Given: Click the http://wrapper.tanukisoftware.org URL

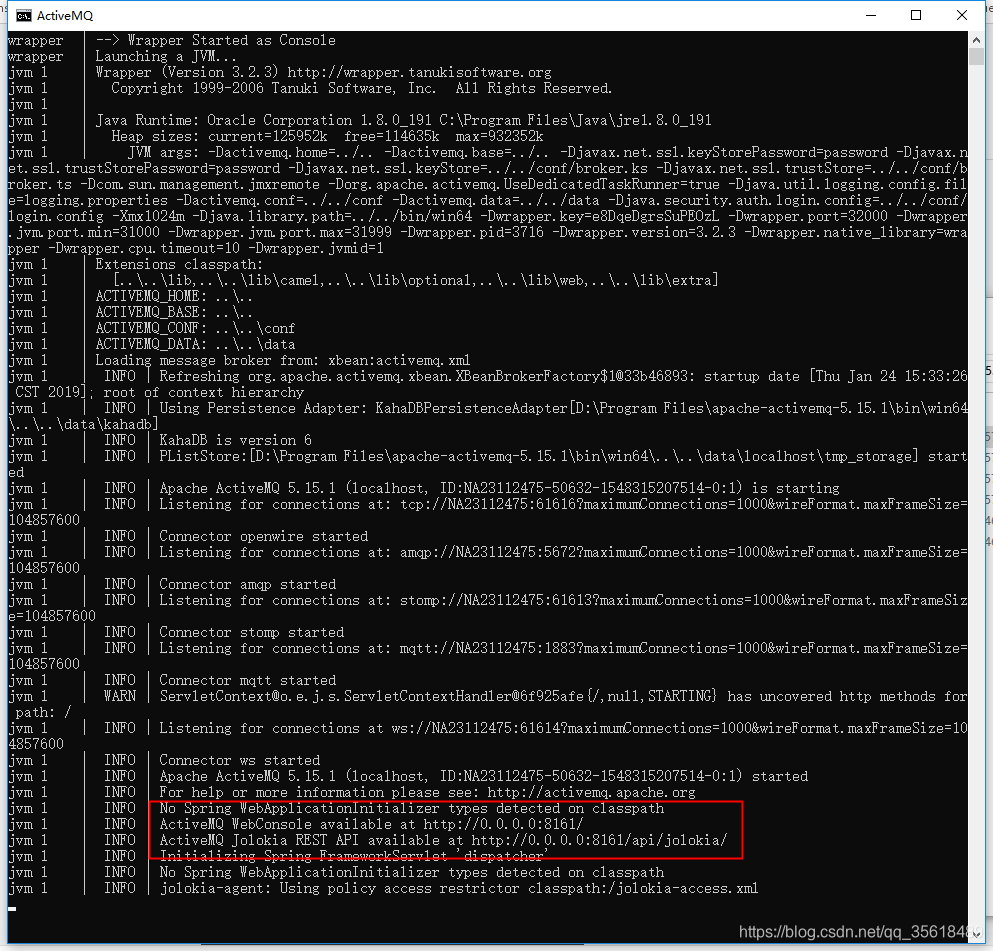Looking at the screenshot, I should pos(419,72).
